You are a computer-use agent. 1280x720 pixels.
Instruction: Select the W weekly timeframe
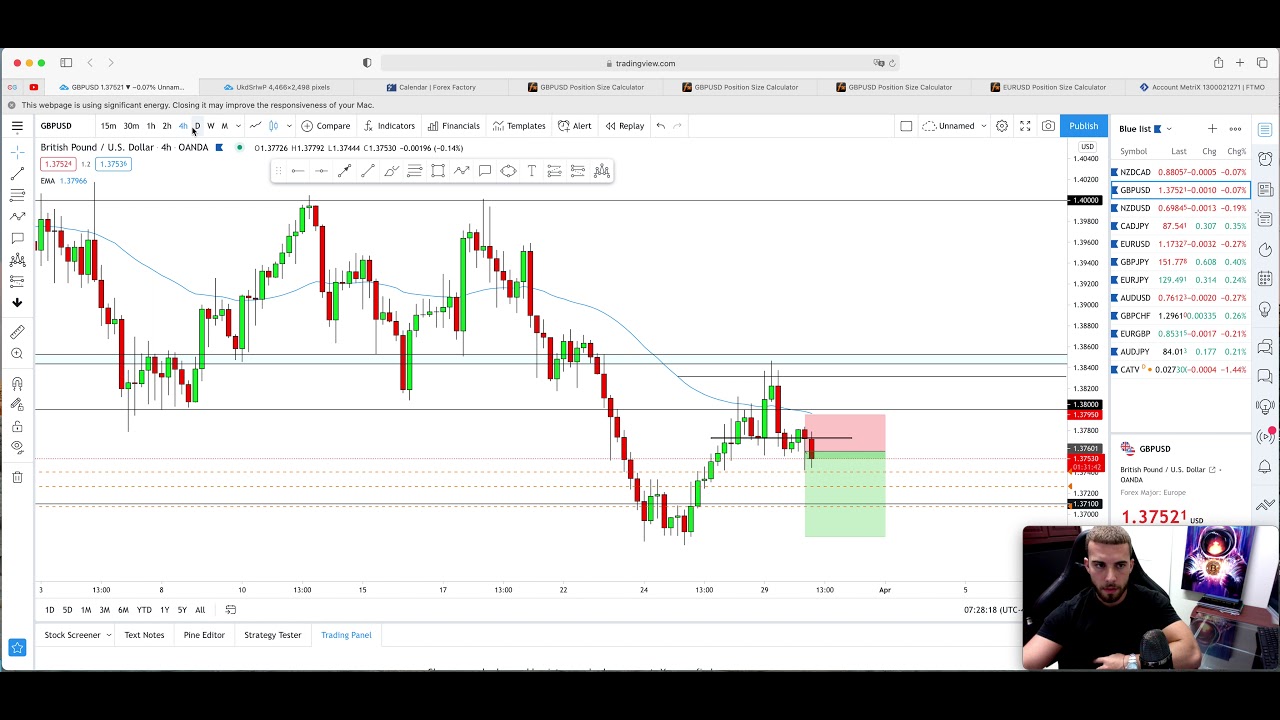[x=211, y=126]
